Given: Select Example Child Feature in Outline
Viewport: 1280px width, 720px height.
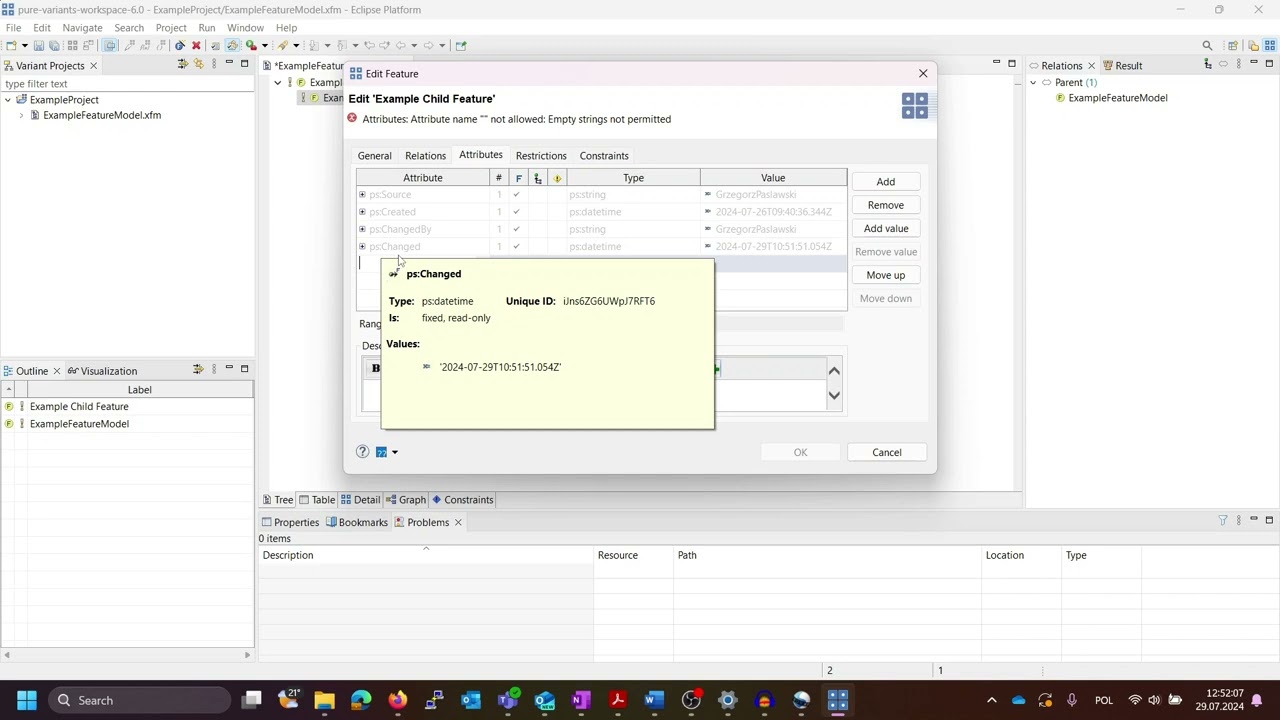Looking at the screenshot, I should point(79,407).
